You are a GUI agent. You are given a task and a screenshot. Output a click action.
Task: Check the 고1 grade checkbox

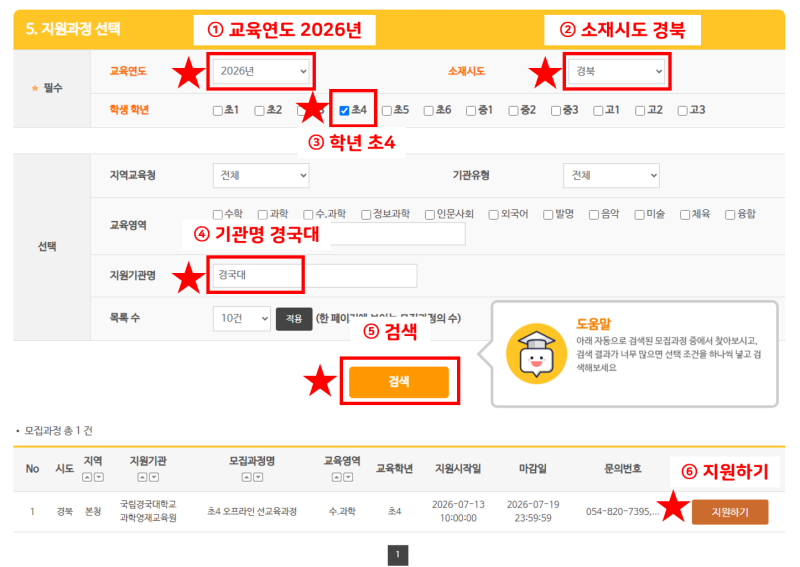[x=598, y=111]
